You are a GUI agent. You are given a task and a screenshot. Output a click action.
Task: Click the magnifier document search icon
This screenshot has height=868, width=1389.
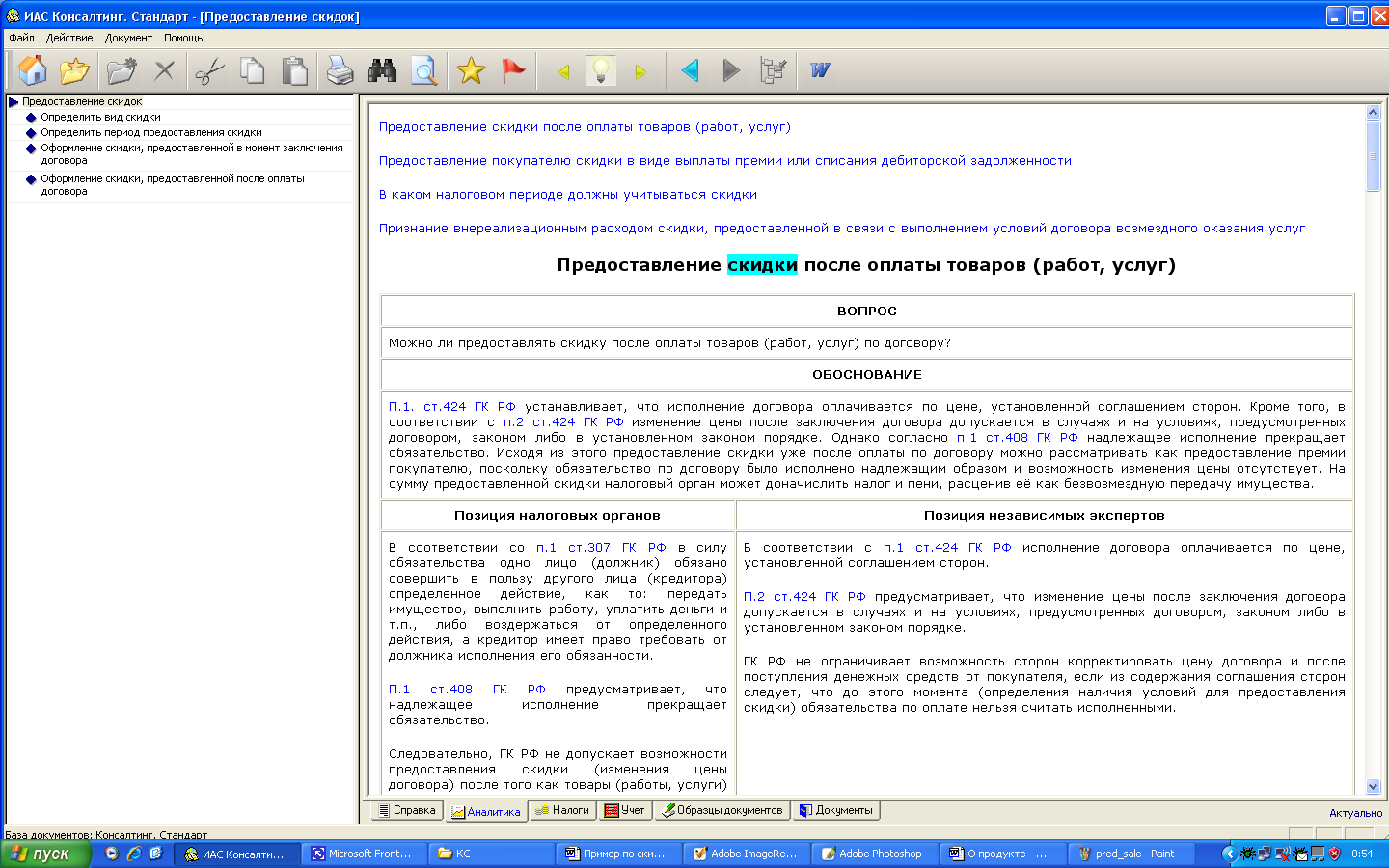click(x=424, y=70)
